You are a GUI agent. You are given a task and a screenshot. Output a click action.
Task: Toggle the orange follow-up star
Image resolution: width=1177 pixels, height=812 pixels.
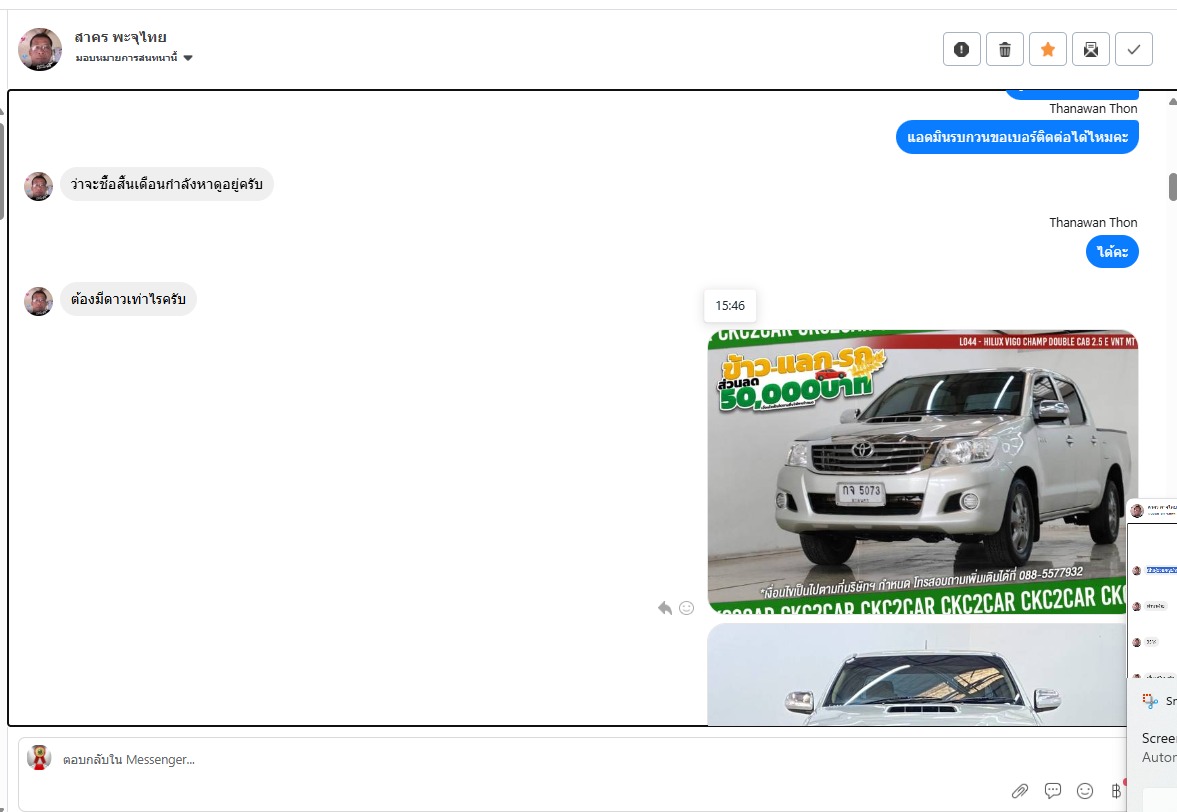(1047, 49)
